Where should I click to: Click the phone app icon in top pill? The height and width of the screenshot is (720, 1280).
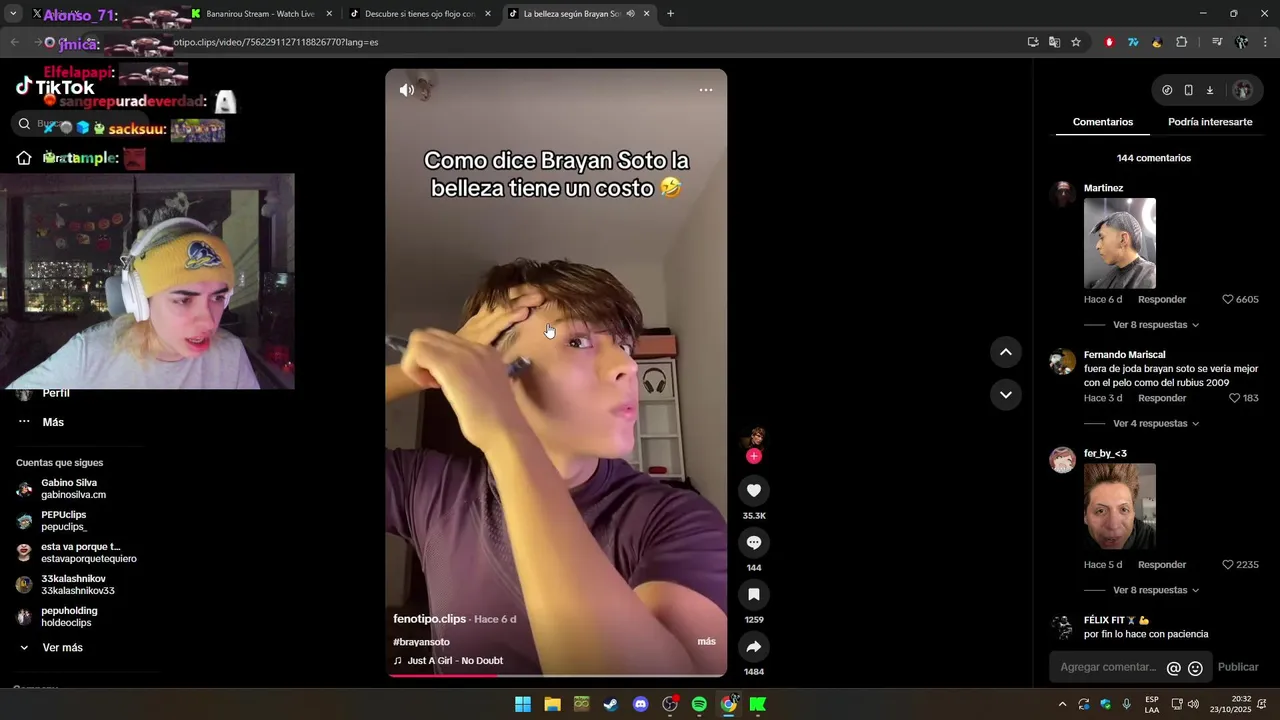(1188, 90)
